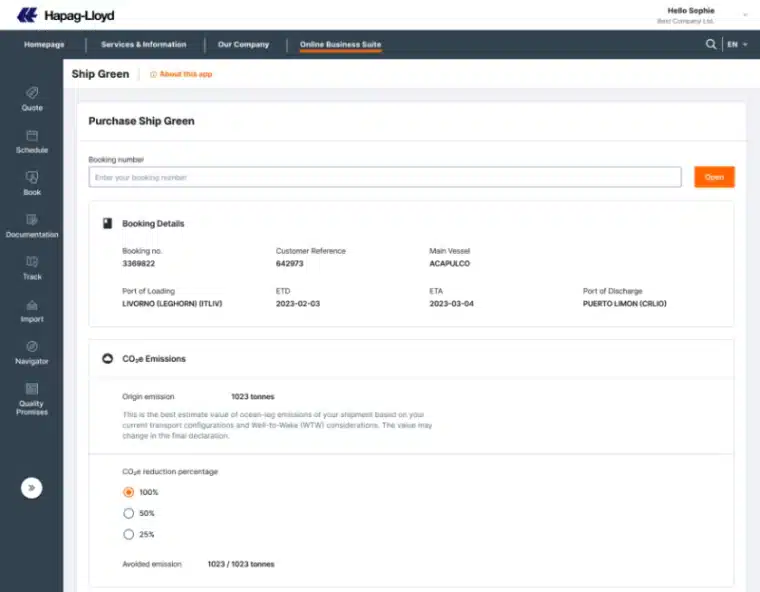Click the CO2e Emissions cloud icon

108,359
